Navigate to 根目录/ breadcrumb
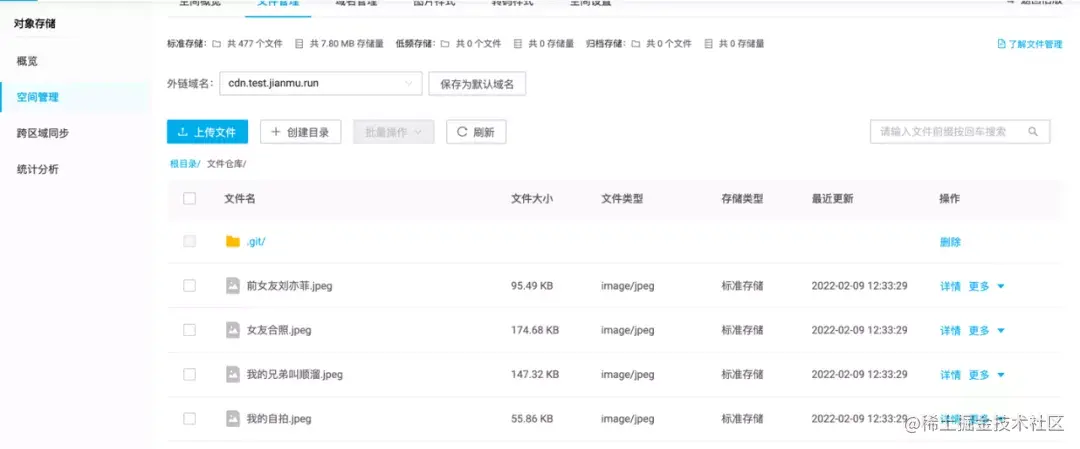 [185, 164]
